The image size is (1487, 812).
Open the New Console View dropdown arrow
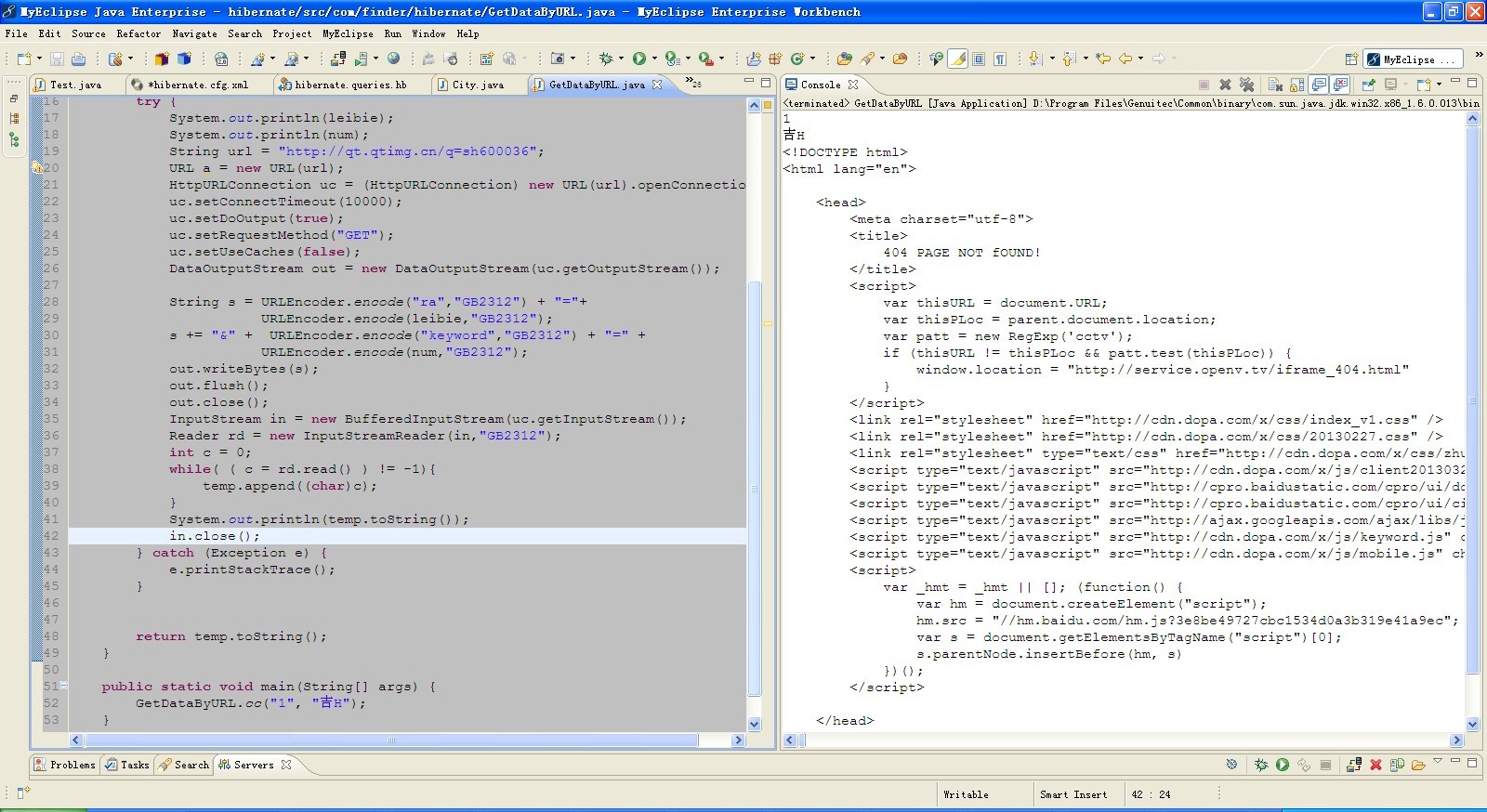pos(1440,85)
